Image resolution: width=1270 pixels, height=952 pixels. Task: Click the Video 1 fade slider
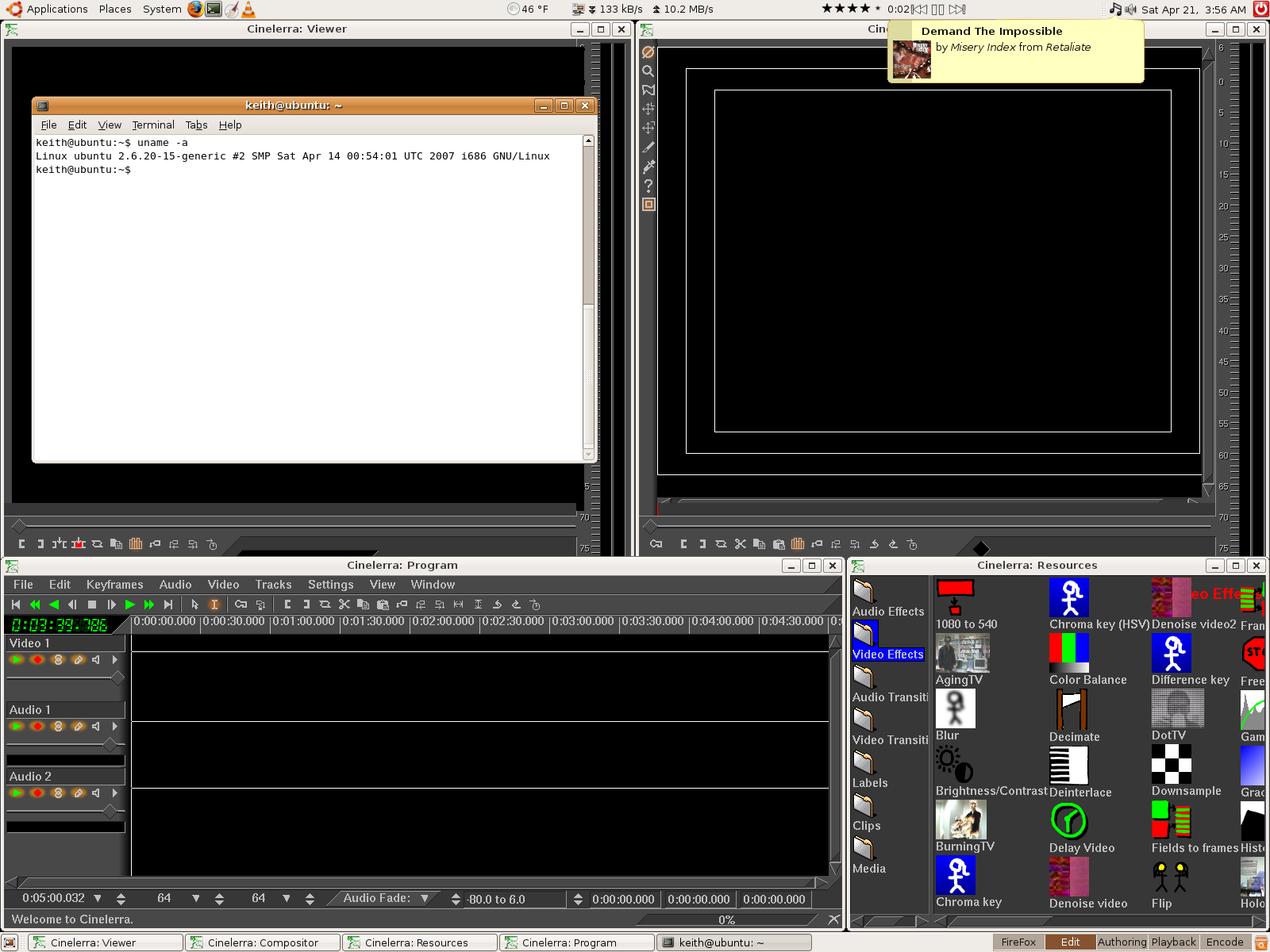tap(66, 678)
